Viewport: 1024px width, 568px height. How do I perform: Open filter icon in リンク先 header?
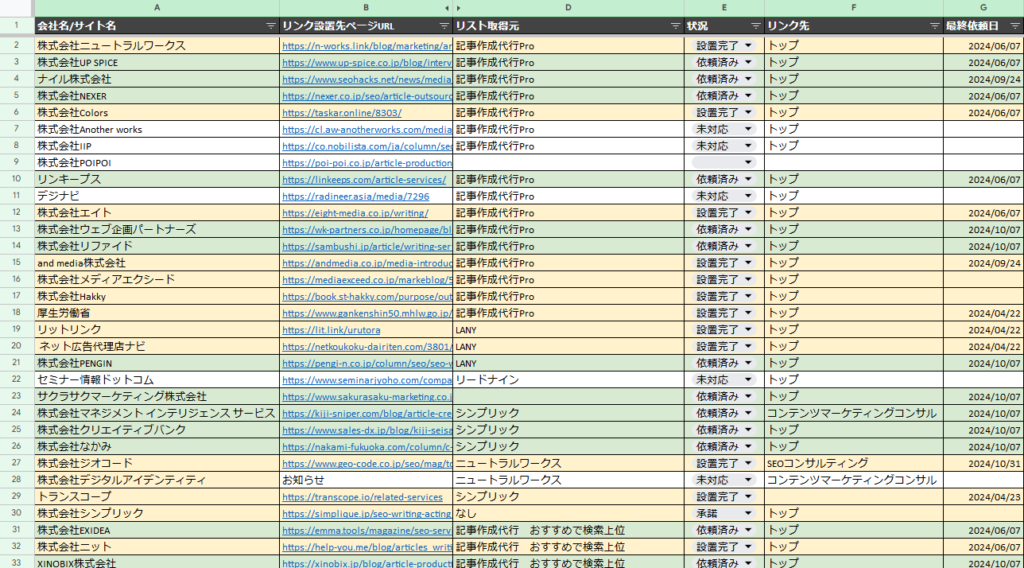935,25
